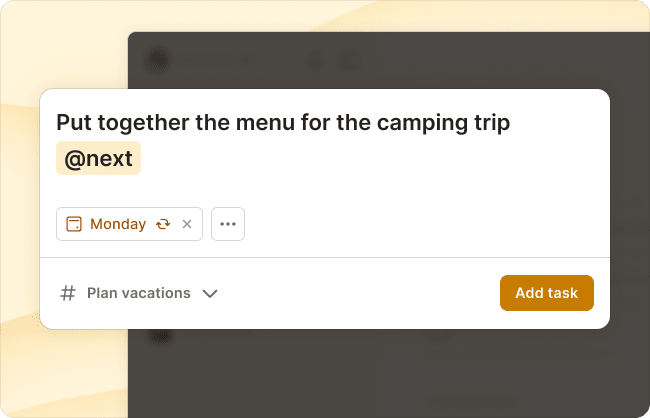Click empty space right of the more button
The height and width of the screenshot is (418, 650).
420,224
